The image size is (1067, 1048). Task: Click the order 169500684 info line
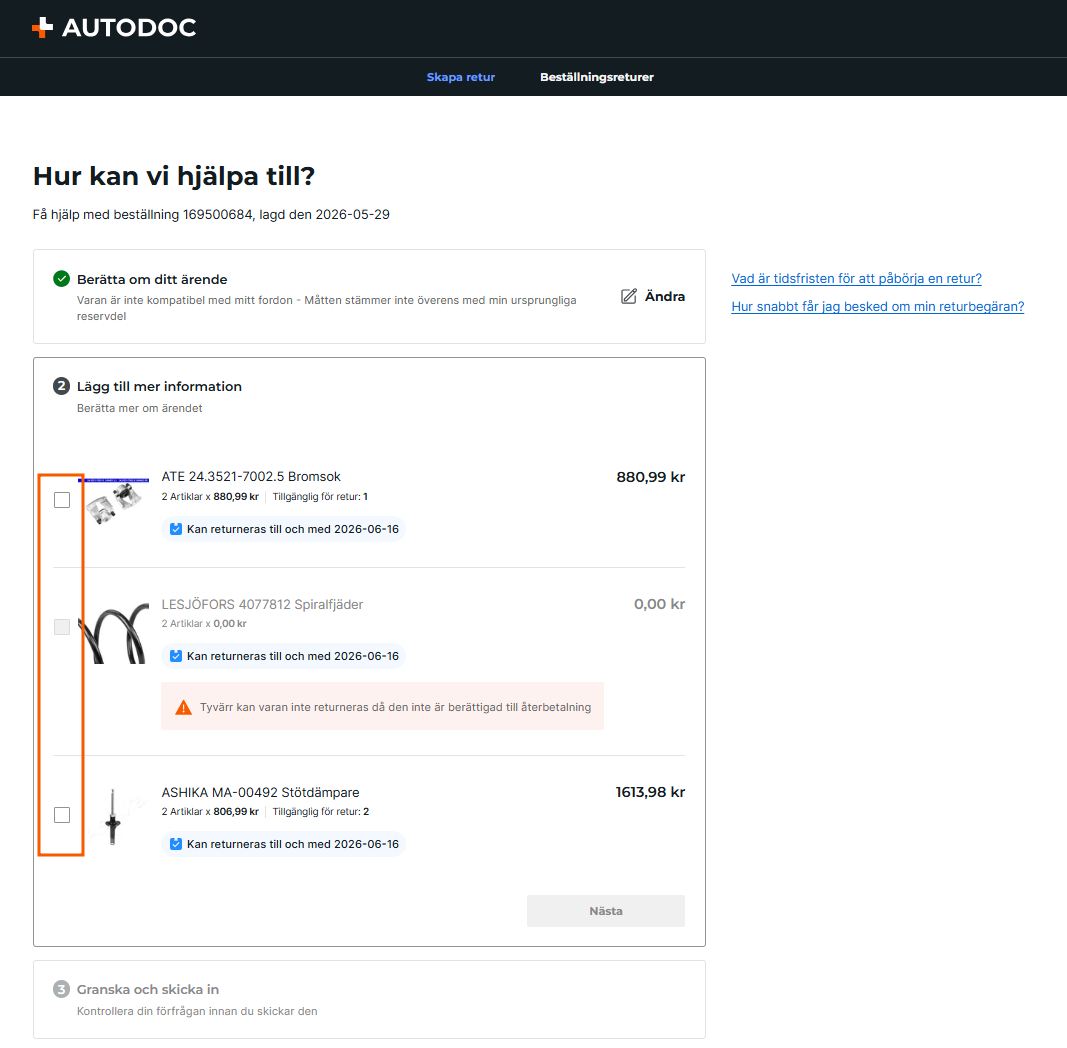point(211,214)
